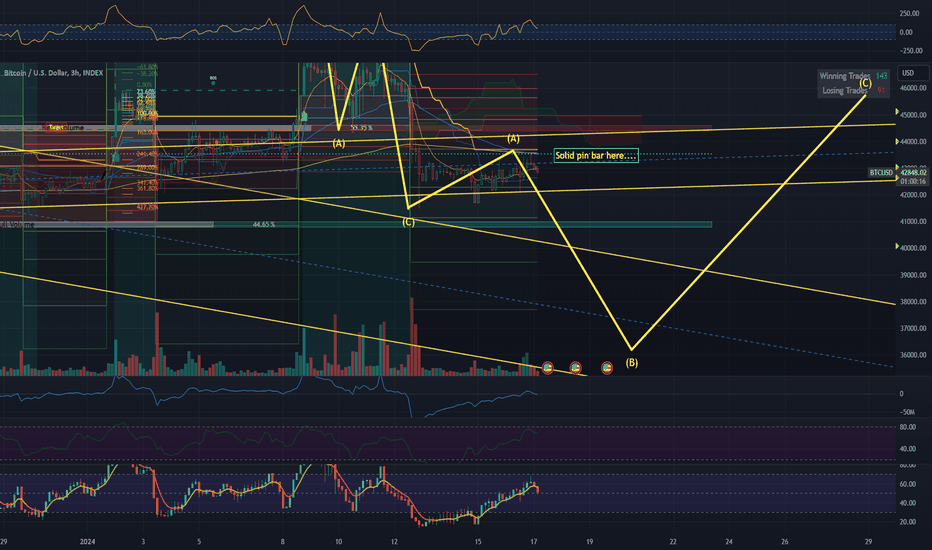Click the bar countdown timer 01:00:16
Screen dimensions: 932x550
pos(914,181)
